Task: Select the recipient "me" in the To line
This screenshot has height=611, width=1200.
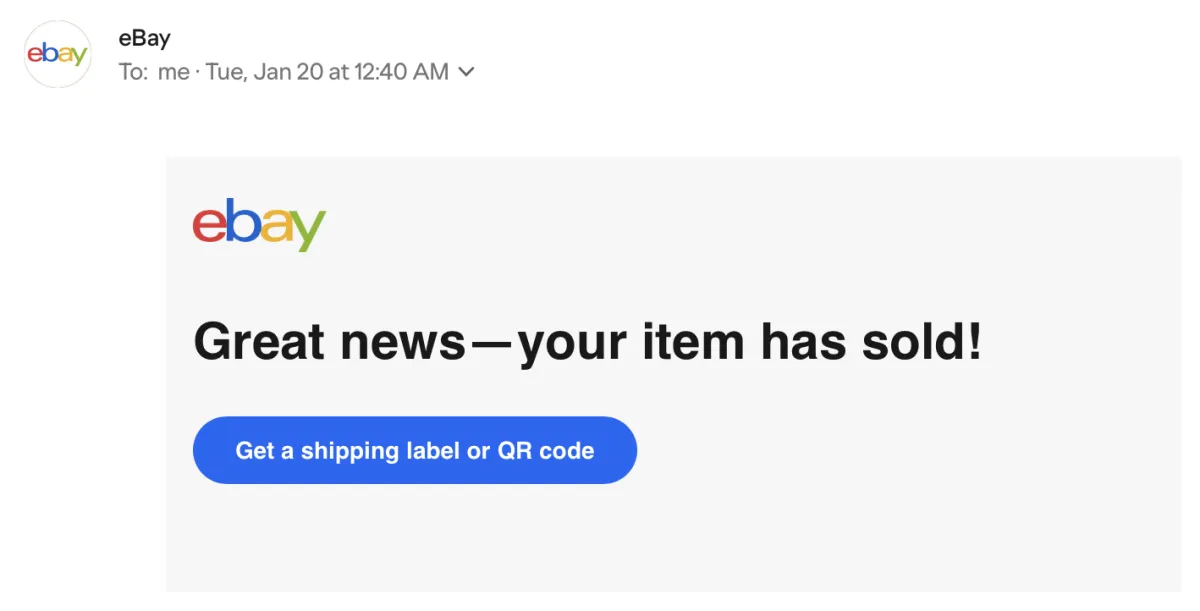Action: [173, 72]
